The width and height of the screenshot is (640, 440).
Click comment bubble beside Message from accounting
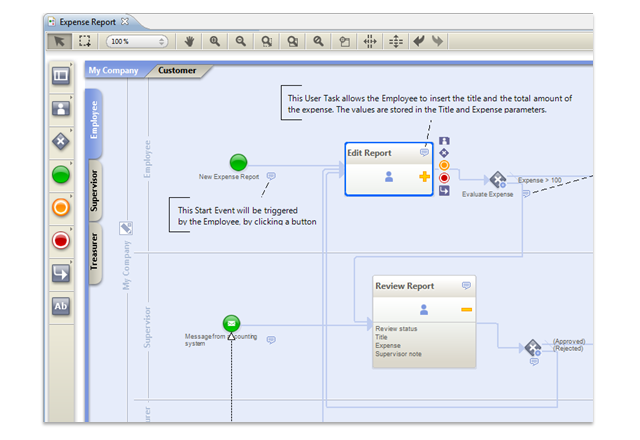click(271, 340)
